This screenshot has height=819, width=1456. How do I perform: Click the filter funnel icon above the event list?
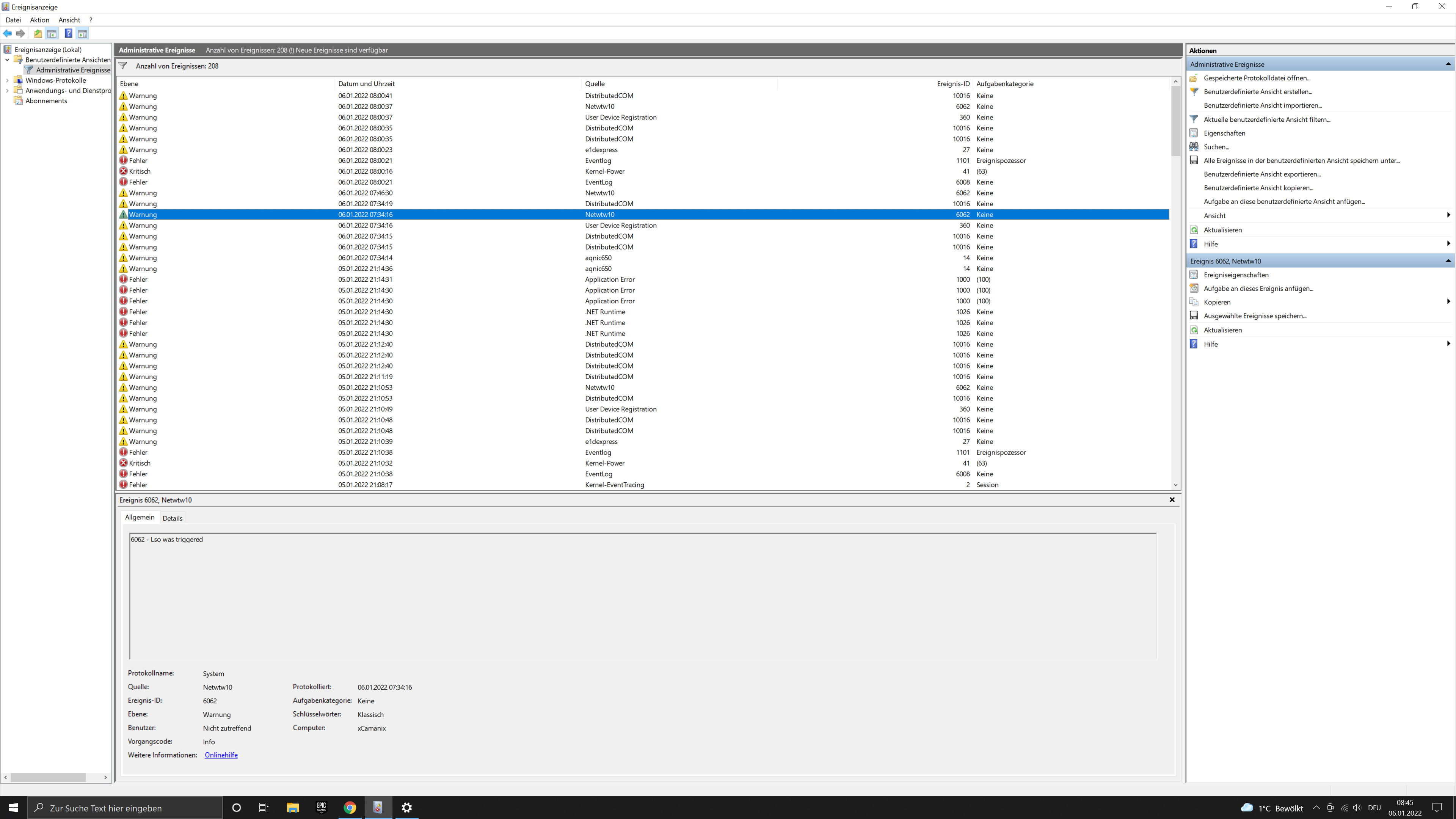(122, 66)
